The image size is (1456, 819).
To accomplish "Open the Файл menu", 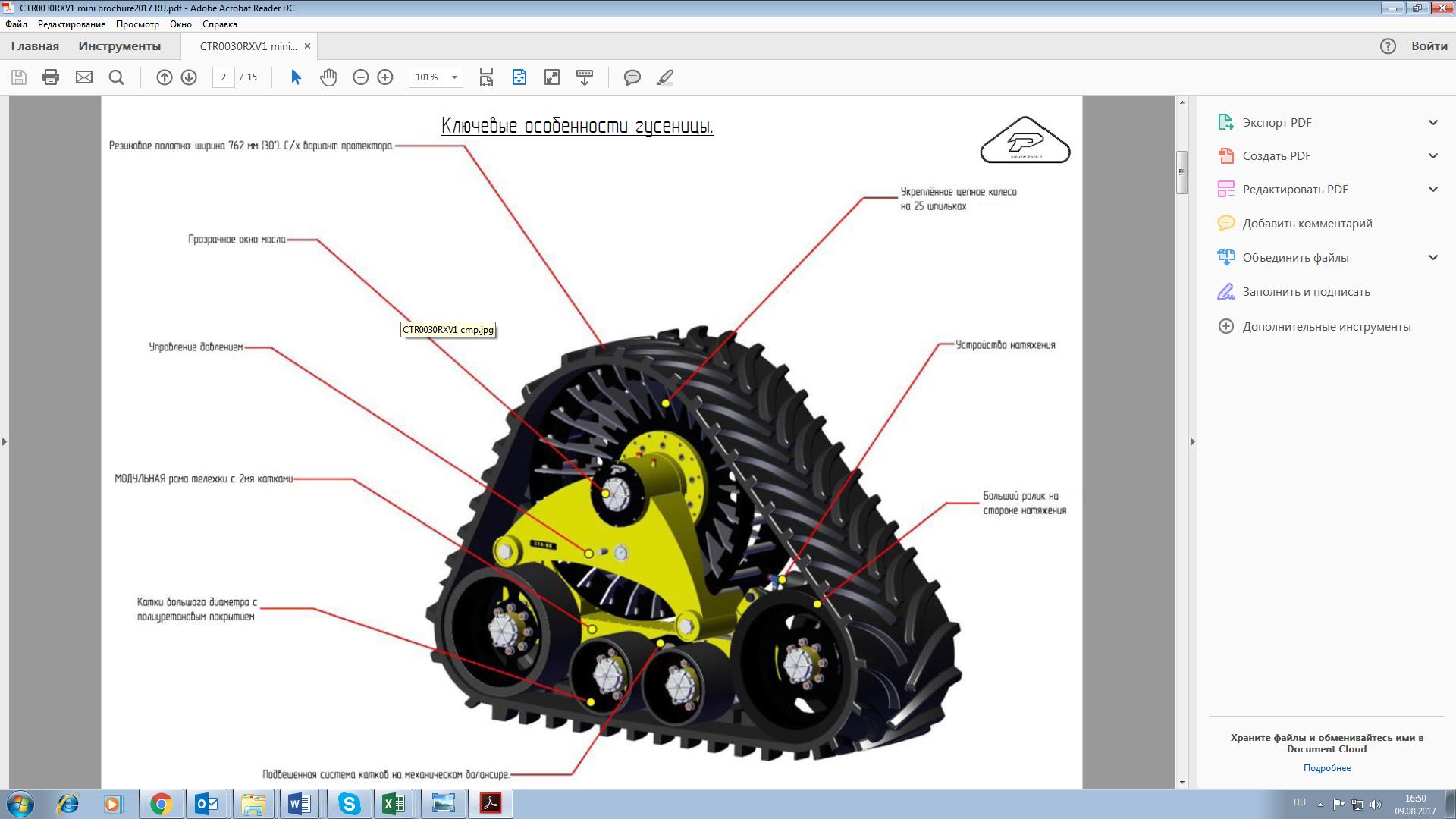I will point(16,24).
